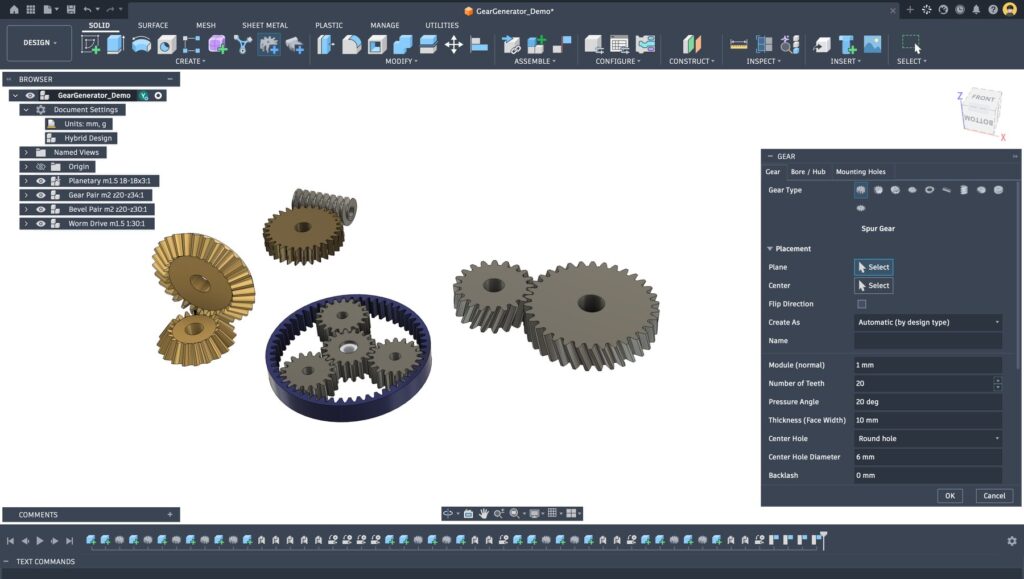Open timeline settings gear icon
1024x579 pixels.
coord(1012,541)
